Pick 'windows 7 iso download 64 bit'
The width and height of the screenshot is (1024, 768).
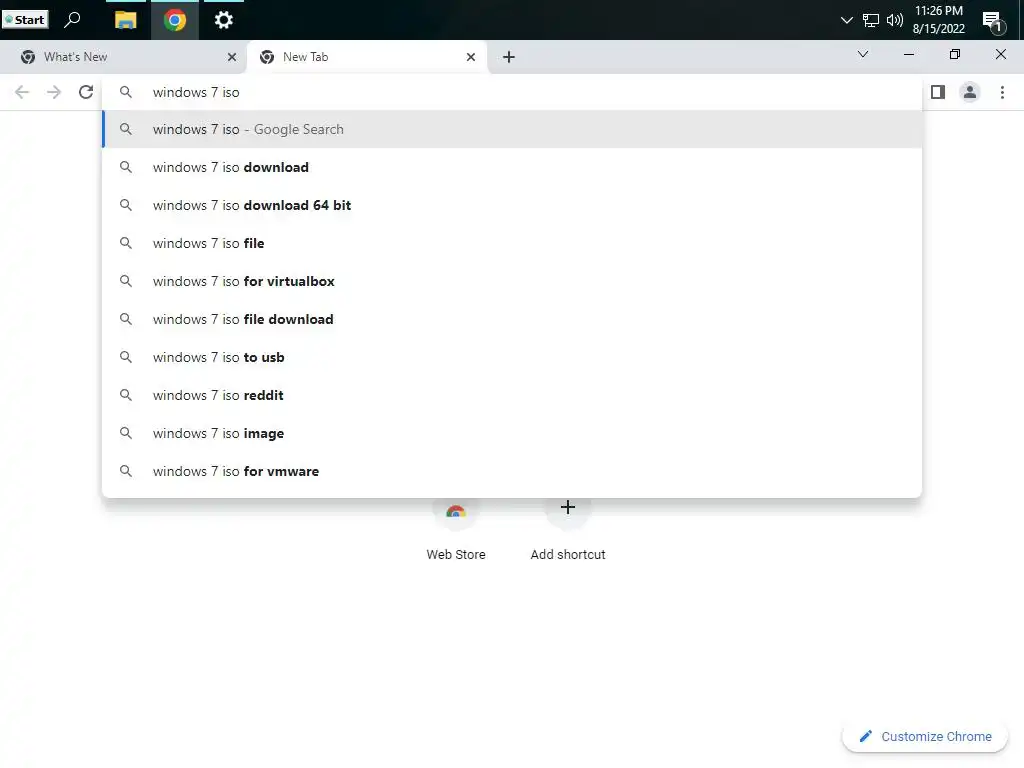pyautogui.click(x=512, y=205)
